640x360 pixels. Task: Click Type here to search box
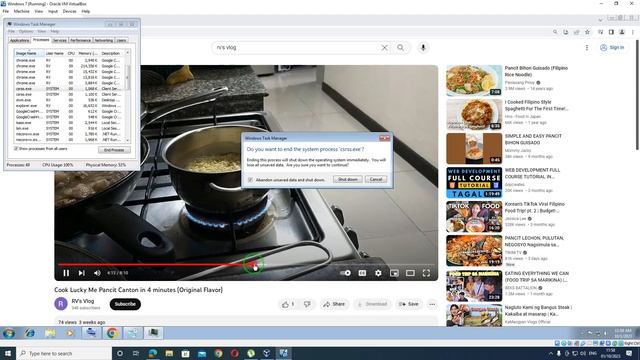[x=64, y=353]
